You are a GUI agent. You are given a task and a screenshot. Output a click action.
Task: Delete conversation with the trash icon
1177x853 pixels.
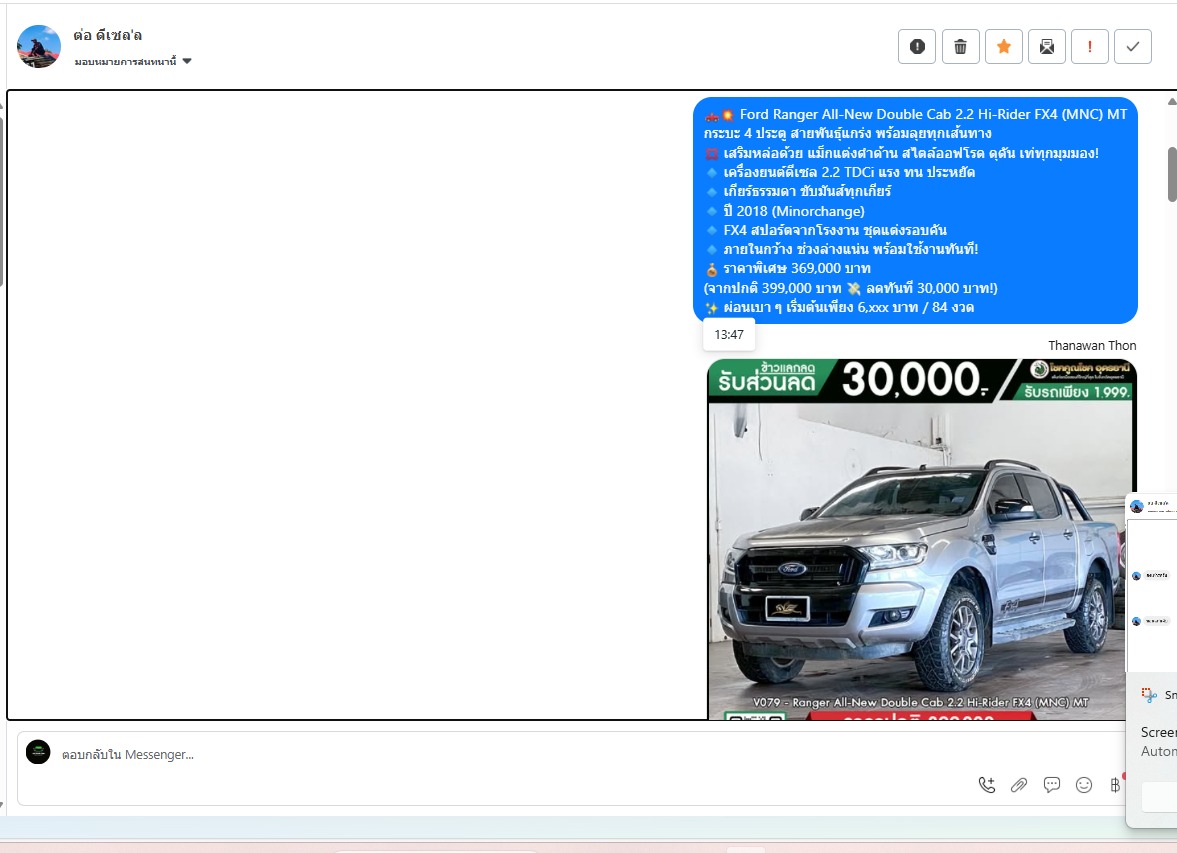click(960, 47)
